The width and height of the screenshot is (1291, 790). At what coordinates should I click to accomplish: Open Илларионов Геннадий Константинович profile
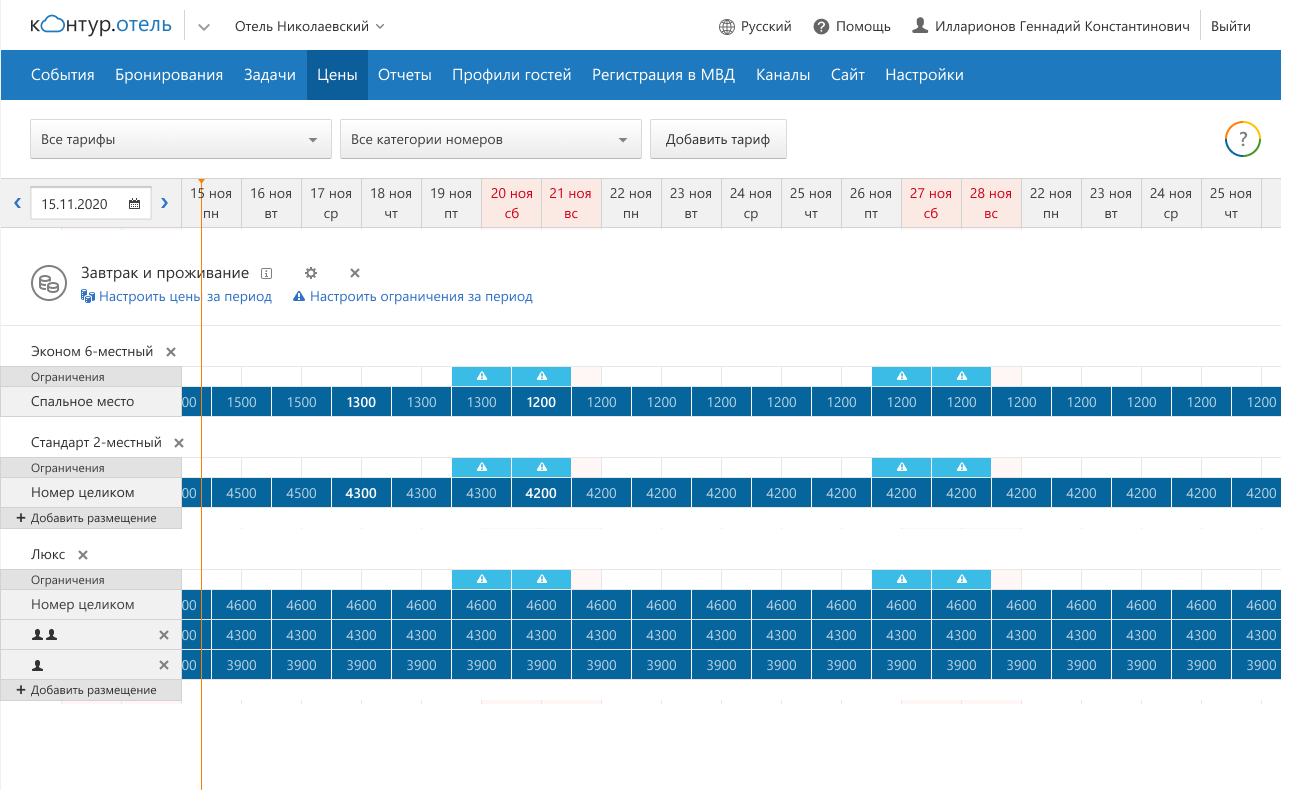[1051, 27]
